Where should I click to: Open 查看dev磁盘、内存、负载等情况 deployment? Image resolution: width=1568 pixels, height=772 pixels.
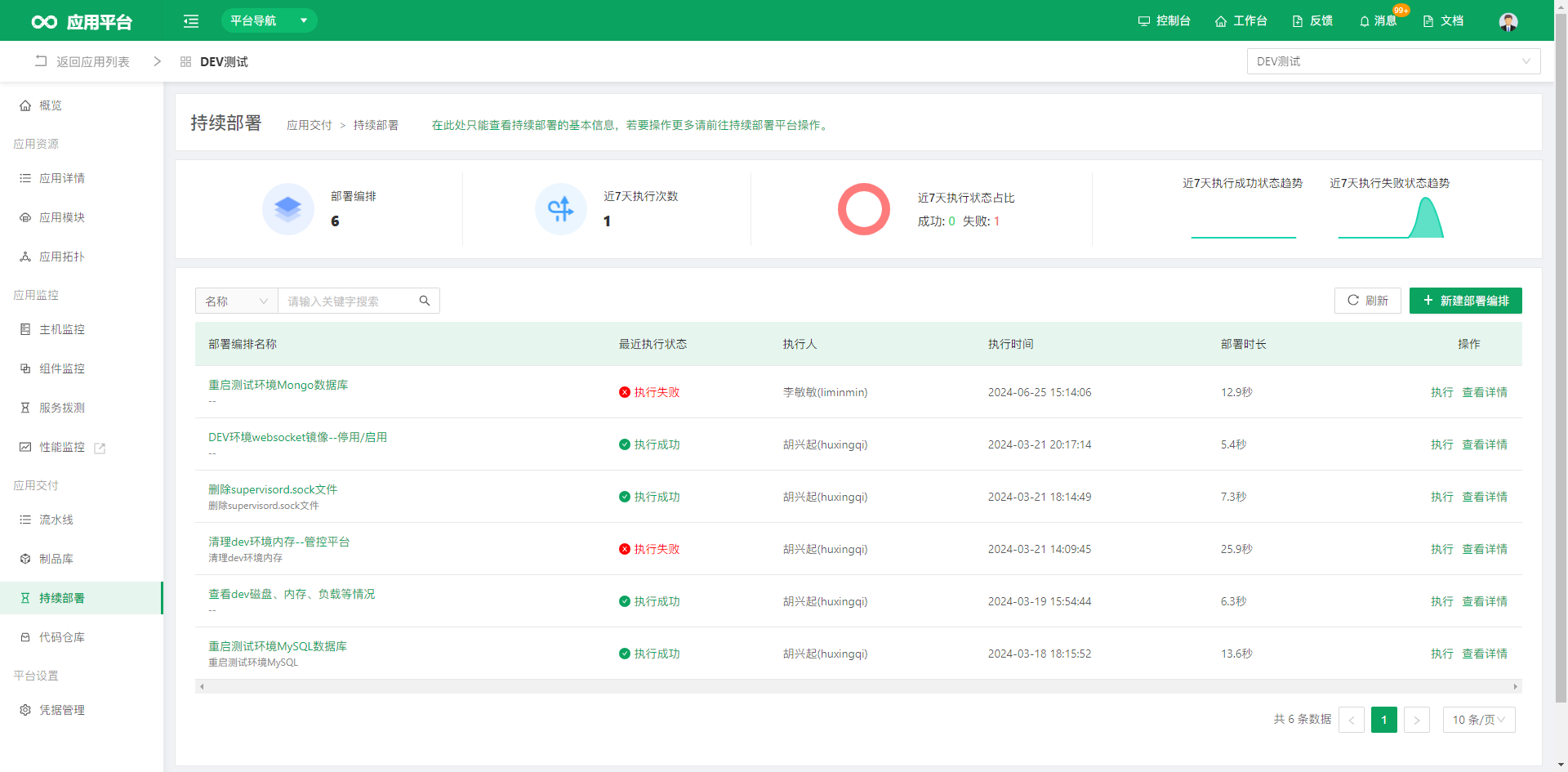coord(292,594)
